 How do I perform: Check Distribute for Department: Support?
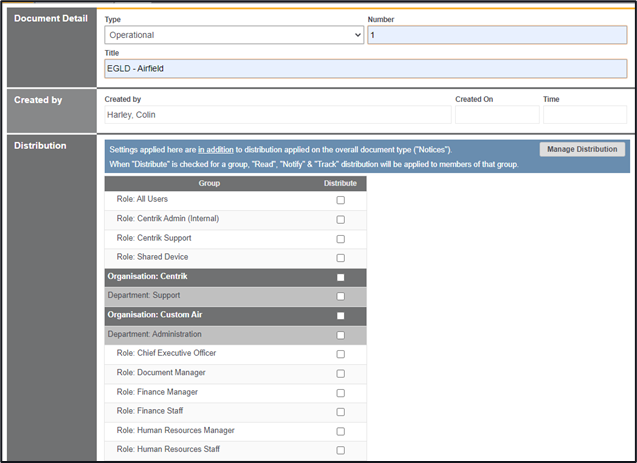(340, 296)
